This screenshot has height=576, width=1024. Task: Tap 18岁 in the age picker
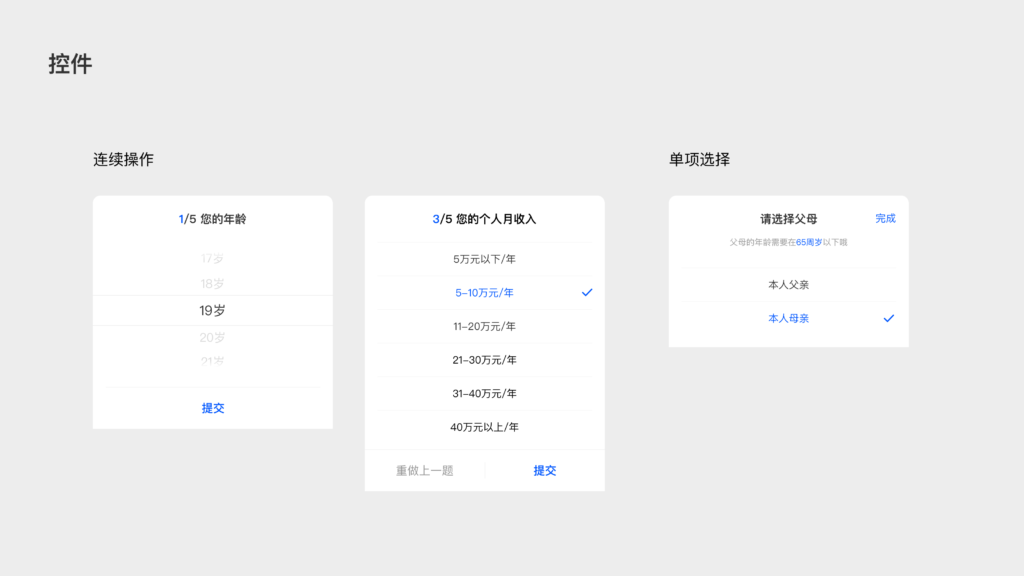point(212,284)
